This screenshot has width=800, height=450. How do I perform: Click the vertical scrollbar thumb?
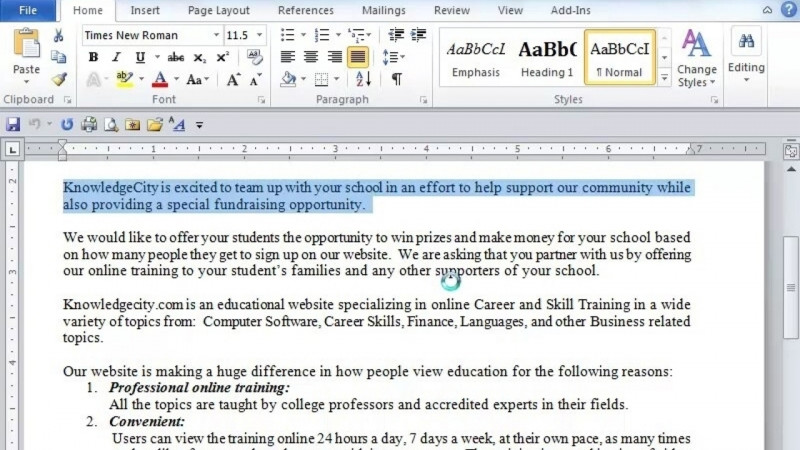click(x=791, y=287)
